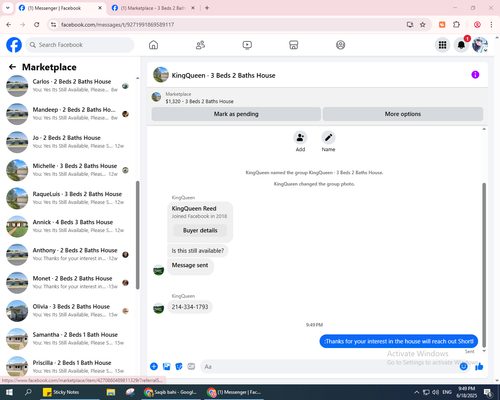The width and height of the screenshot is (500, 400).
Task: Open more actions plus icon in composer
Action: tap(154, 366)
